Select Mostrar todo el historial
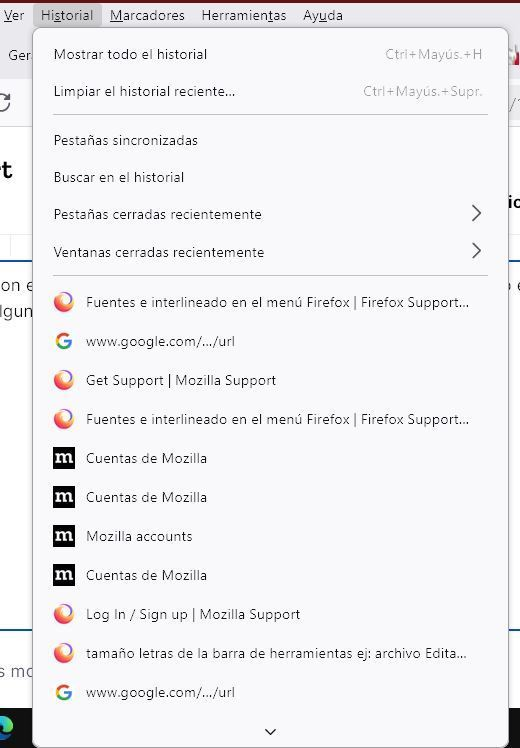520x748 pixels. pyautogui.click(x=270, y=54)
